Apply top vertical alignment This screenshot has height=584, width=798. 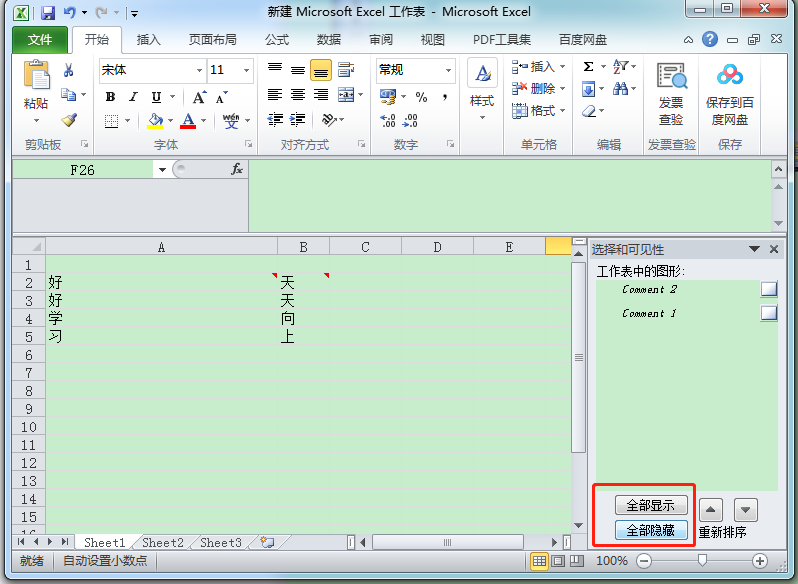[x=275, y=70]
